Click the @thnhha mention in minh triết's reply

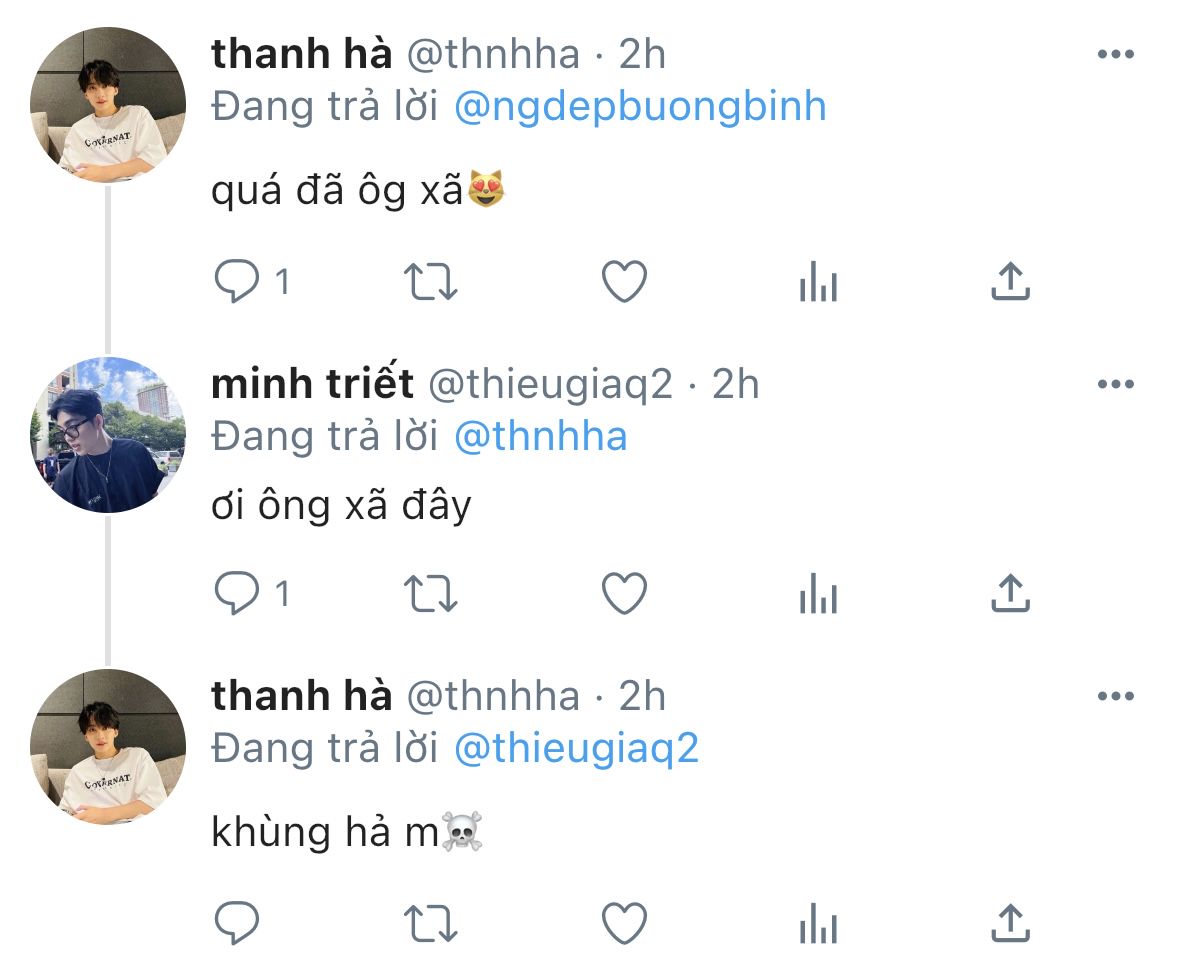click(540, 437)
